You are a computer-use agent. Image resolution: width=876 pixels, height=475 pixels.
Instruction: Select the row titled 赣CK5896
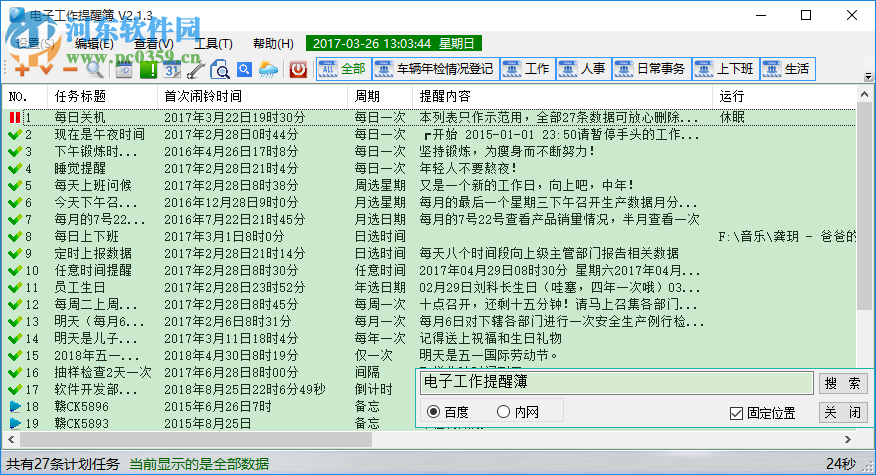[210, 407]
